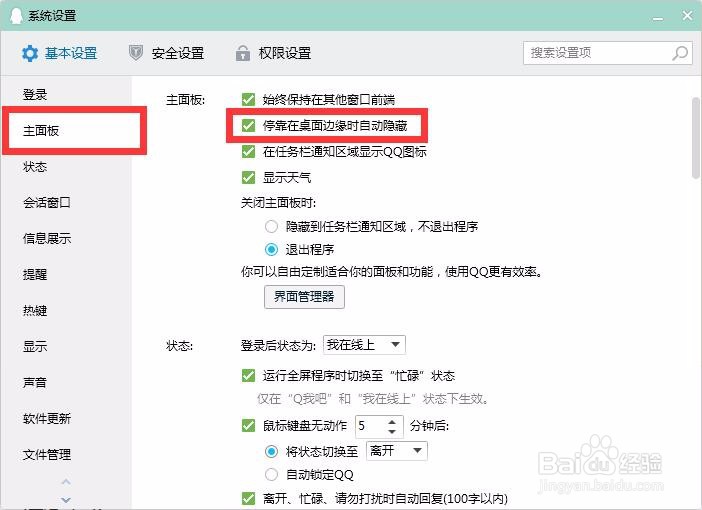The width and height of the screenshot is (702, 510).
Task: Increase idle minutes with up arrow
Action: (x=392, y=422)
